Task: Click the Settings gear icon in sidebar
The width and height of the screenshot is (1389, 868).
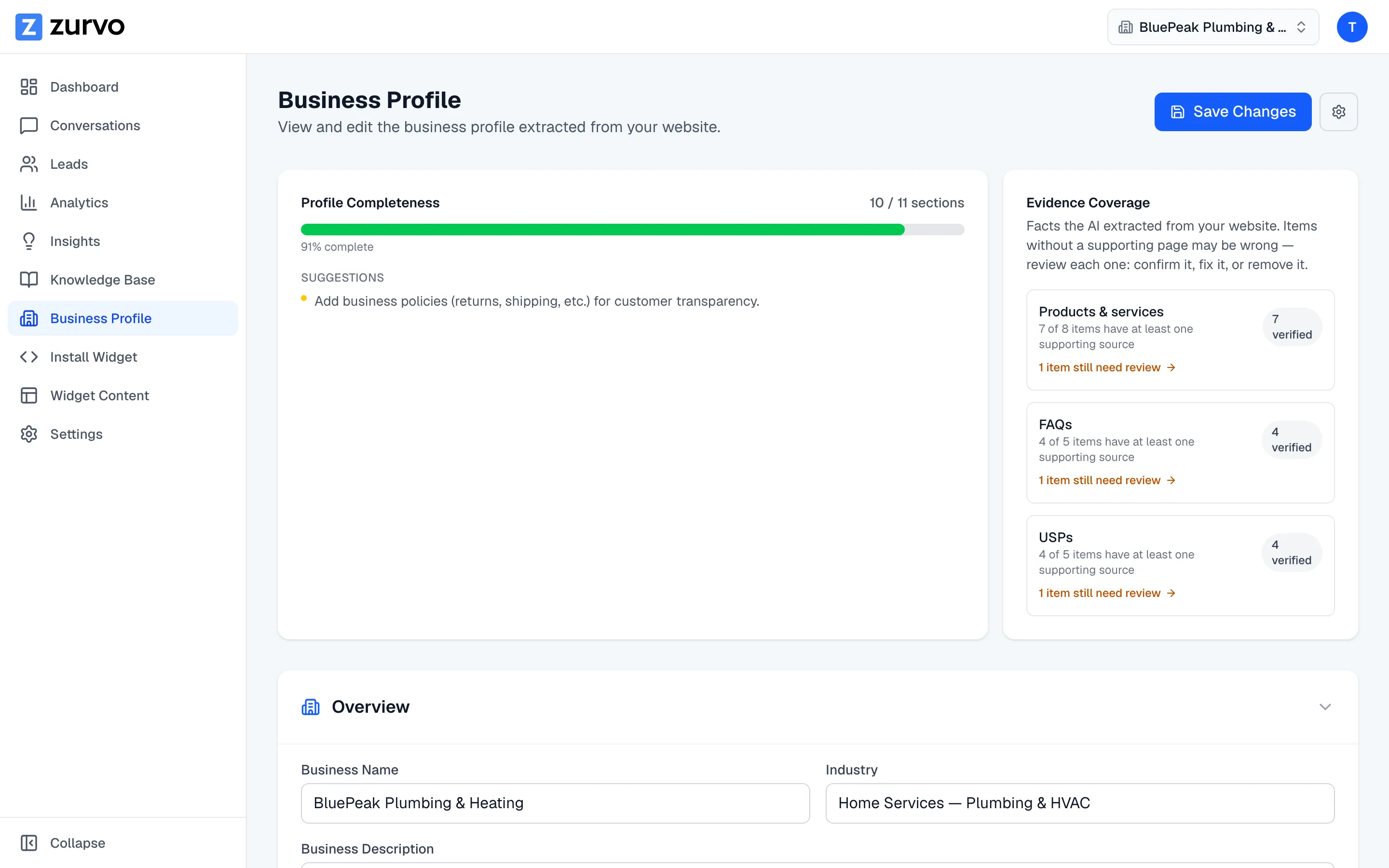Action: (x=29, y=434)
